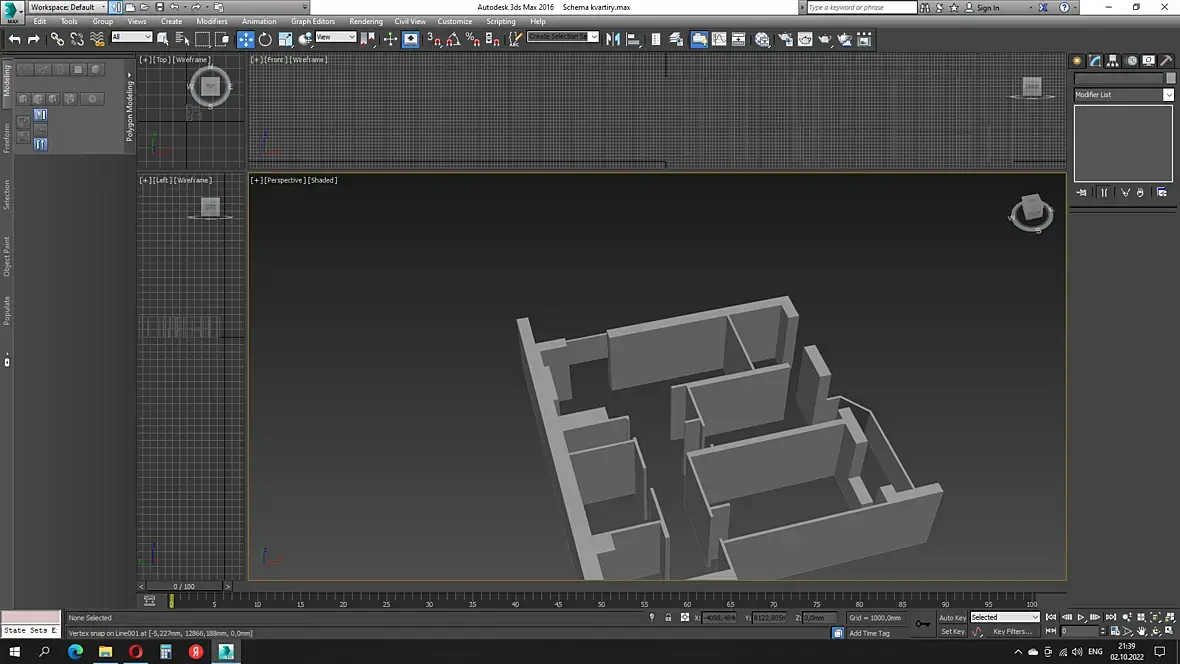1180x664 pixels.
Task: Open the Graph Editors menu
Action: click(313, 21)
